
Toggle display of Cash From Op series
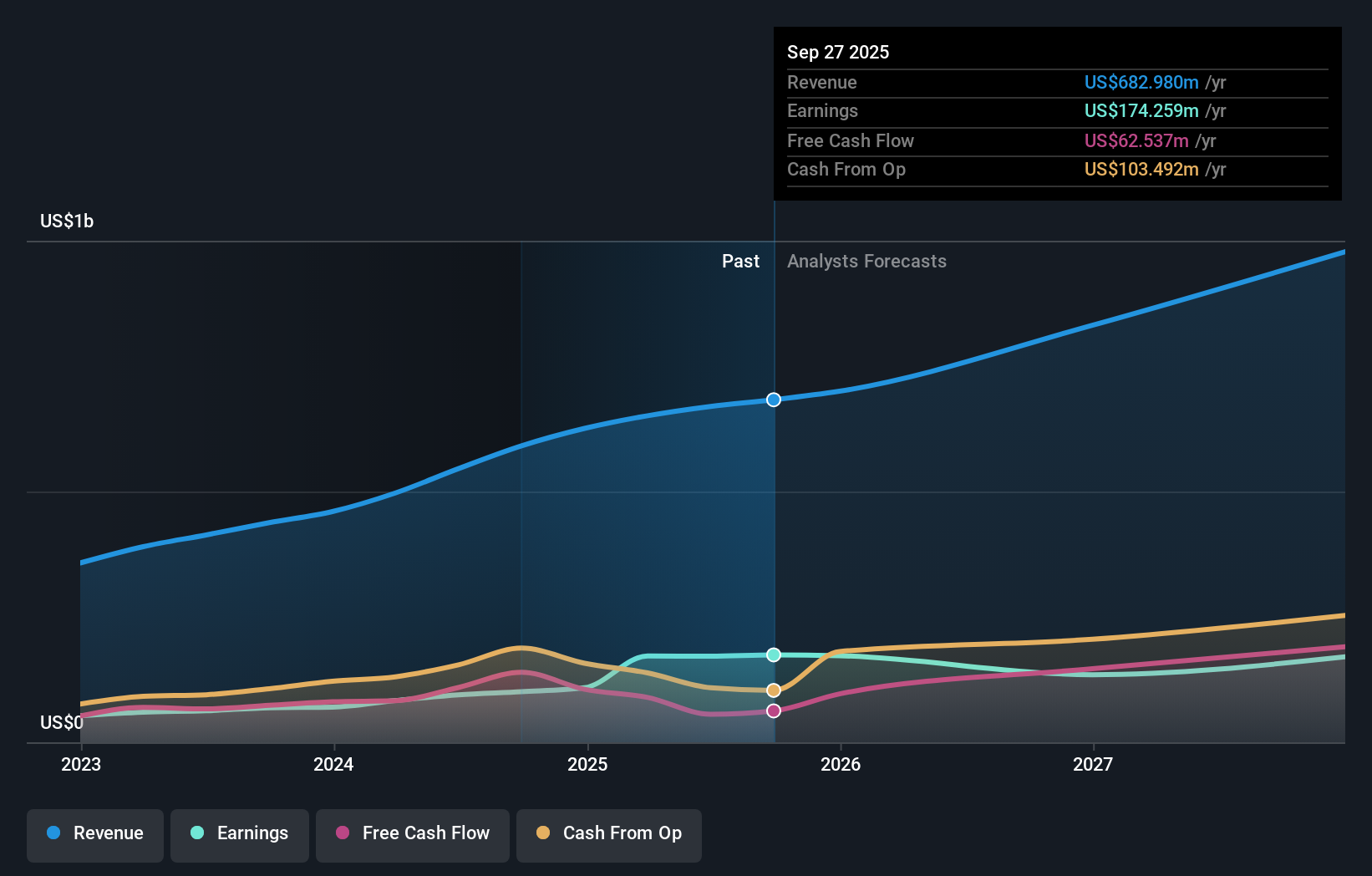[608, 833]
